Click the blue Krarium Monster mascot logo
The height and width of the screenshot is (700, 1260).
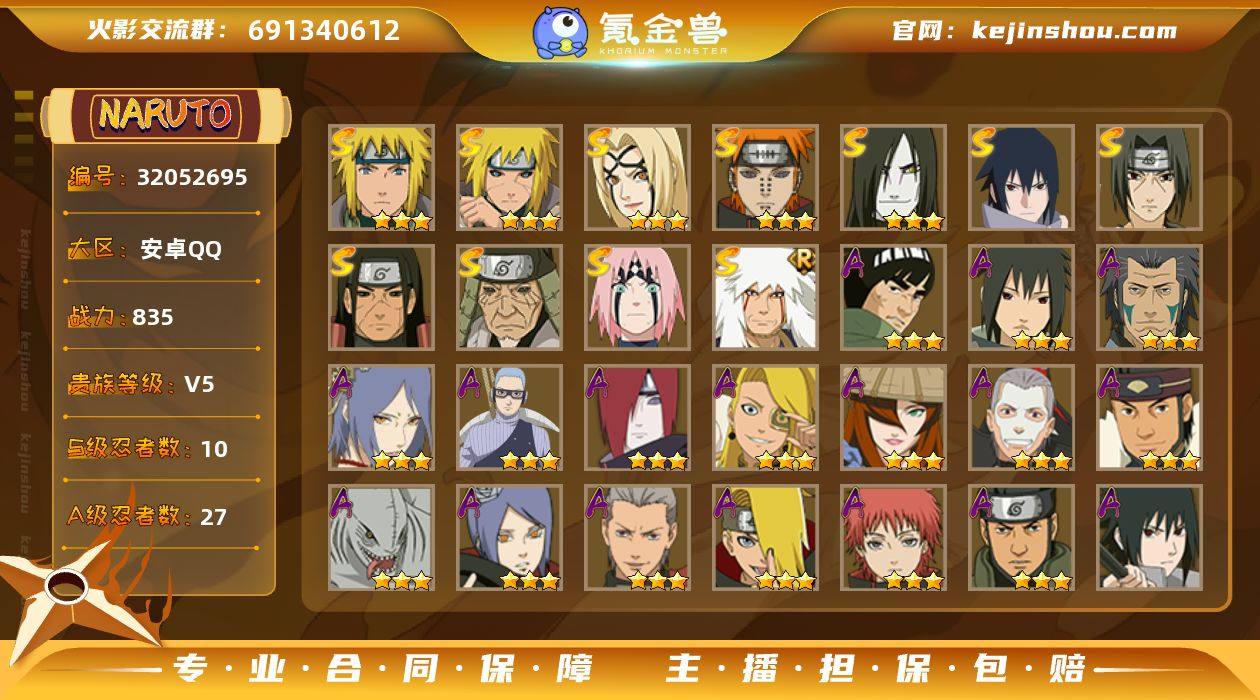[559, 31]
